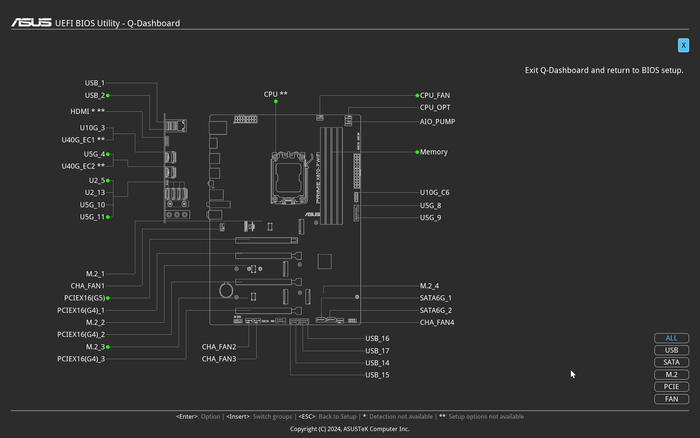Select the SATA6G_1 port label
Screen dimensions: 700x438
(x=435, y=298)
